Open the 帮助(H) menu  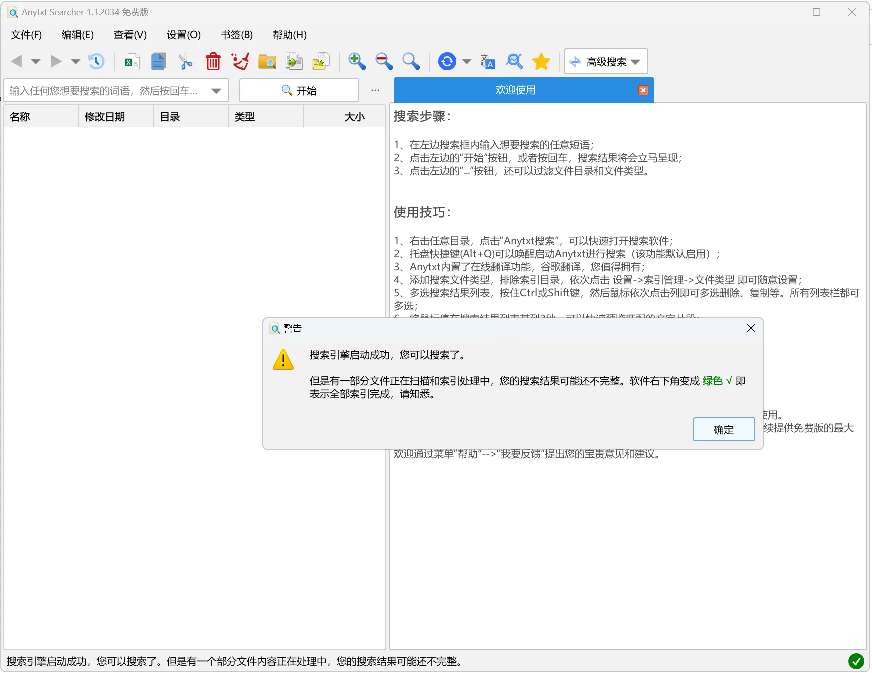point(289,34)
